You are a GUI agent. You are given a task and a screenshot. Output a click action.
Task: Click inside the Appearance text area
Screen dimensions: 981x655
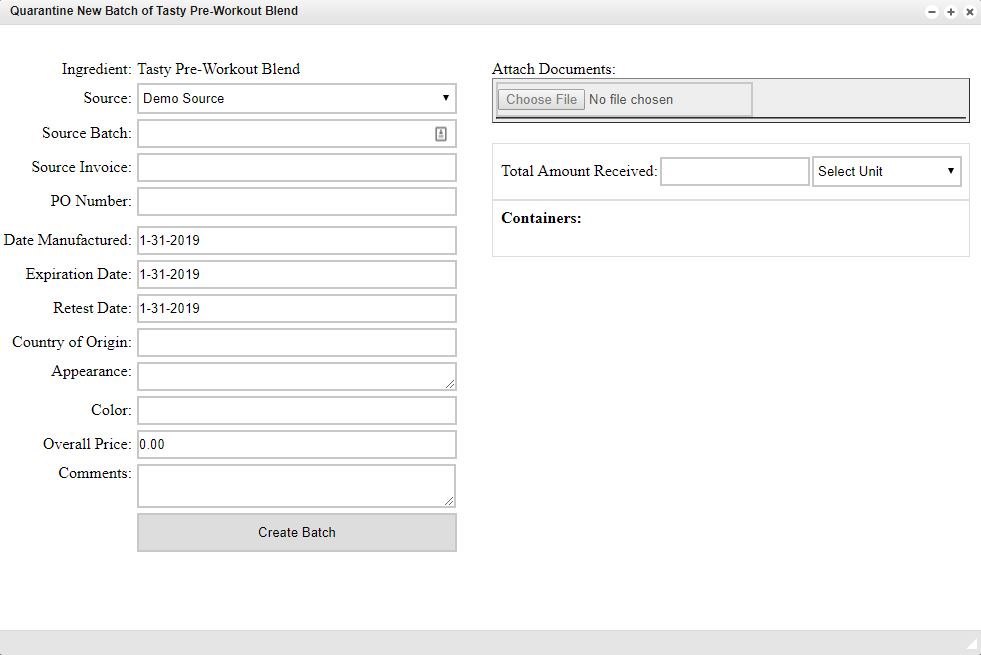coord(297,377)
